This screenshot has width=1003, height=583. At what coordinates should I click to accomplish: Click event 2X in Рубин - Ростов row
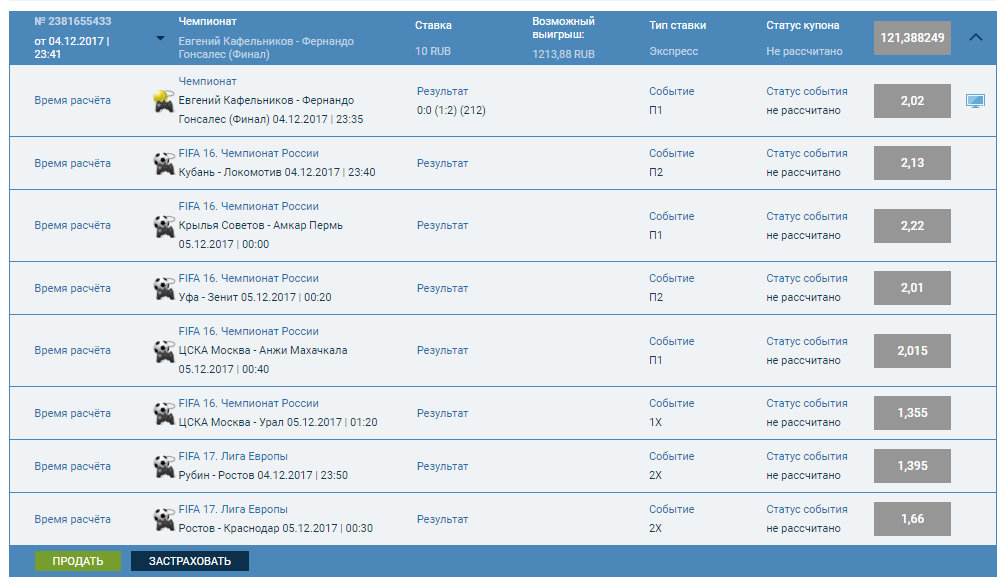[656, 475]
